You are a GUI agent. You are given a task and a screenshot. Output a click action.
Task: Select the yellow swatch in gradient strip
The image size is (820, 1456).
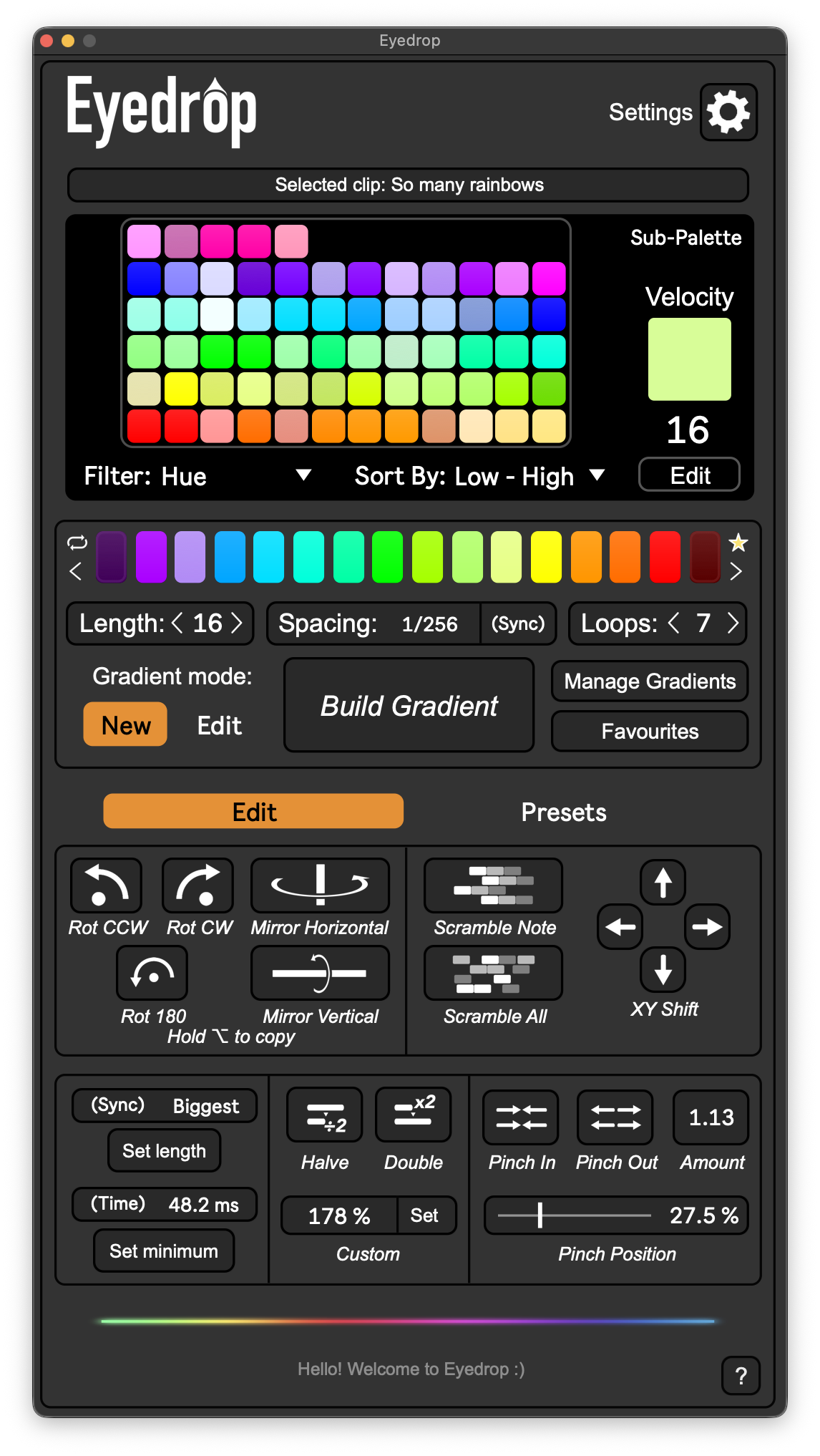click(546, 556)
